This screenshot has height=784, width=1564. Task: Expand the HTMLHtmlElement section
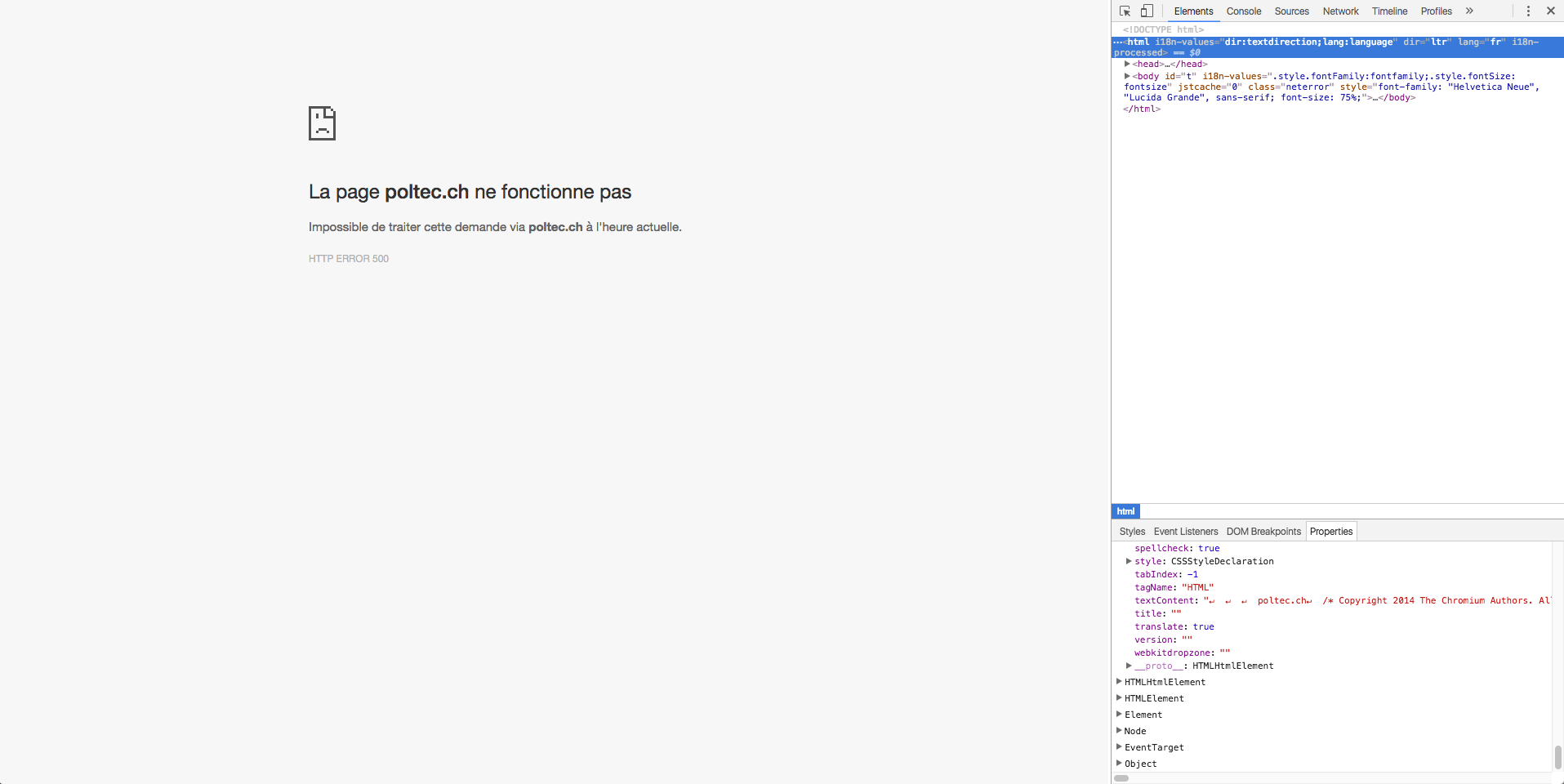(1119, 682)
